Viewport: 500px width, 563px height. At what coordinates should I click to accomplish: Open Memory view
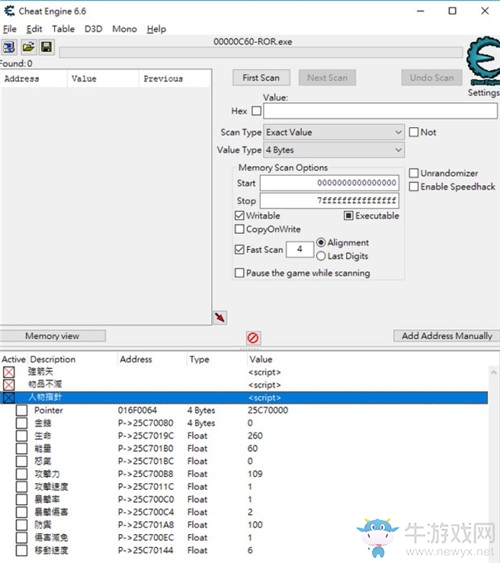pos(52,336)
